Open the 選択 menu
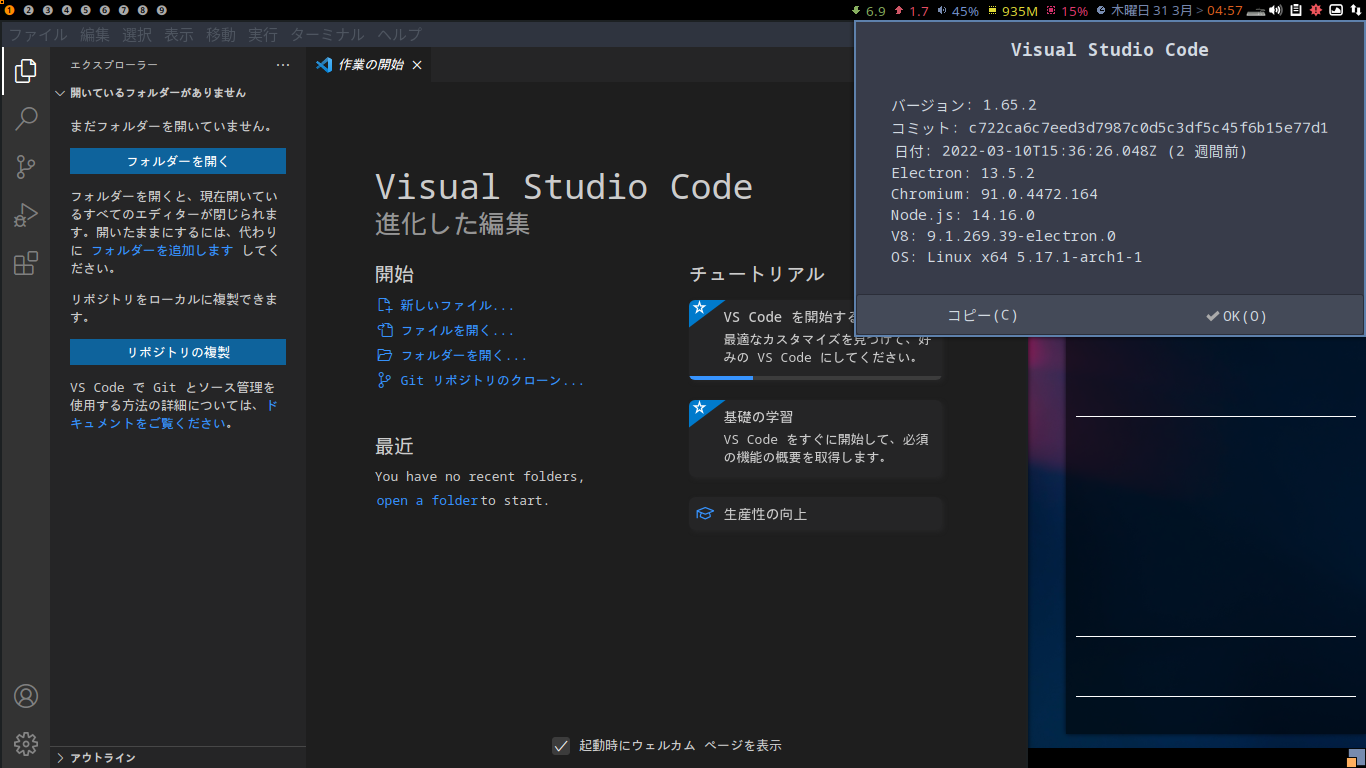The image size is (1366, 768). 137,35
